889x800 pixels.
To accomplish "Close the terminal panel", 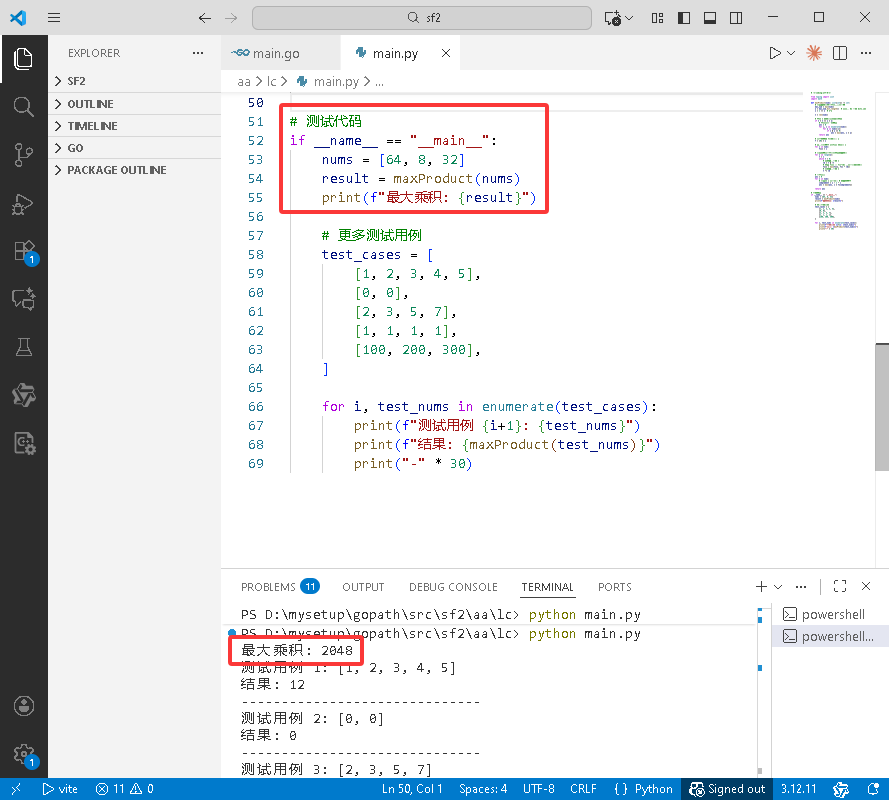I will 866,586.
